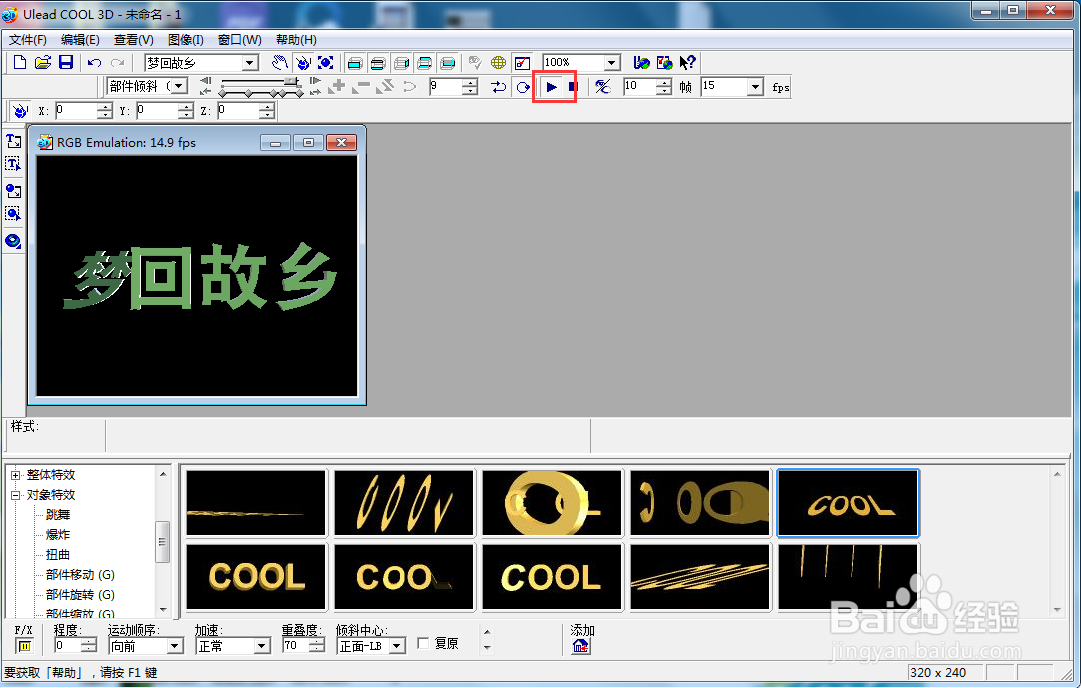Open the 图像(I) menu
This screenshot has height=688, width=1081.
[185, 40]
